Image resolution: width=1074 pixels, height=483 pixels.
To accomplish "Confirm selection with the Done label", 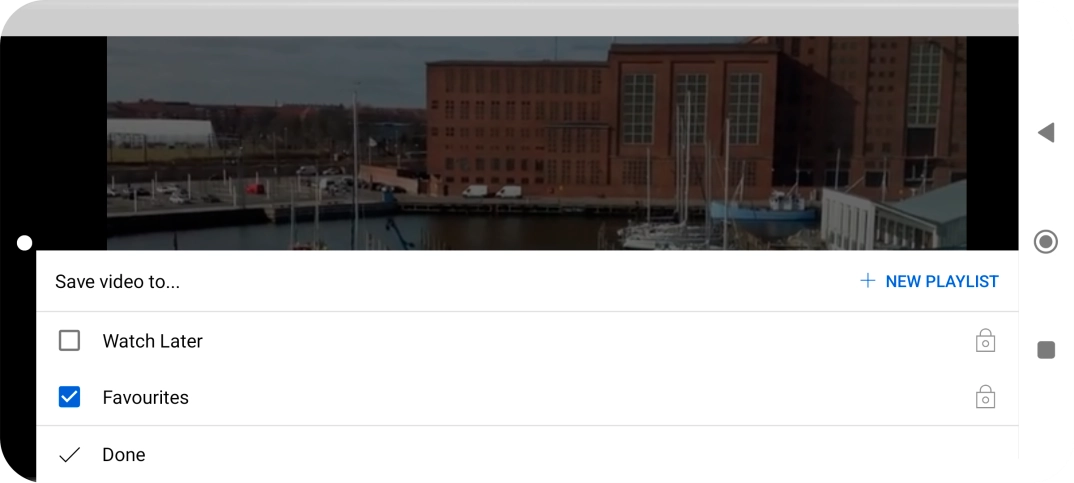I will [x=123, y=455].
